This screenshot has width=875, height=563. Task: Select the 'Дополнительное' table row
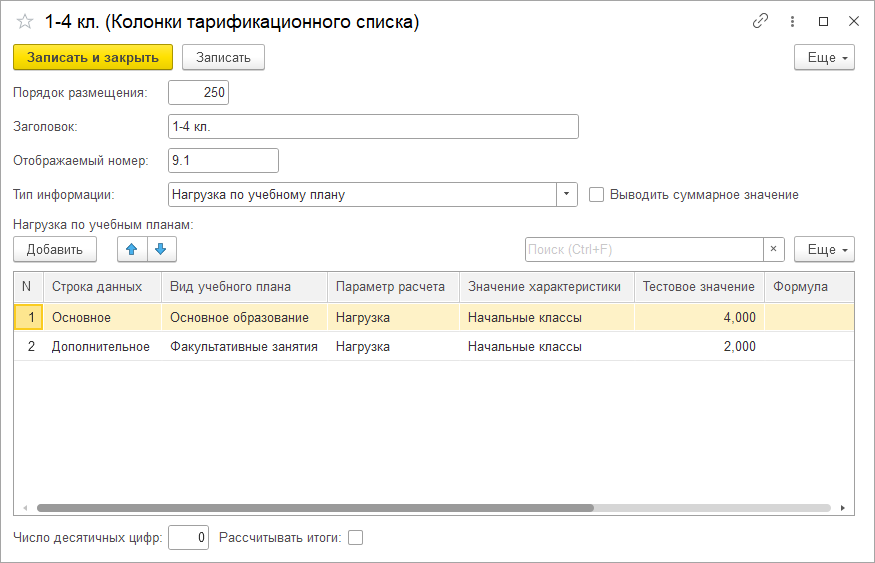tap(101, 347)
